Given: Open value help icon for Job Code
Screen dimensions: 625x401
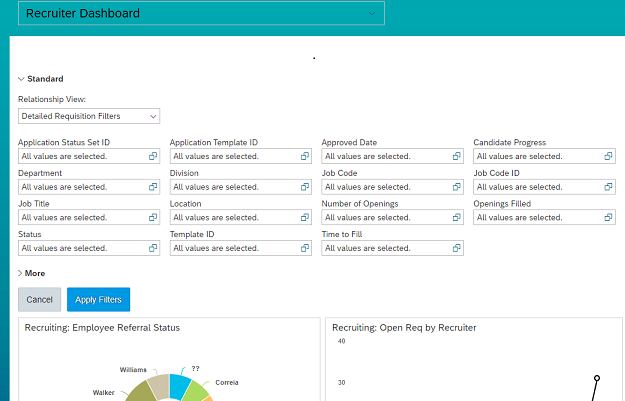Looking at the screenshot, I should point(456,187).
